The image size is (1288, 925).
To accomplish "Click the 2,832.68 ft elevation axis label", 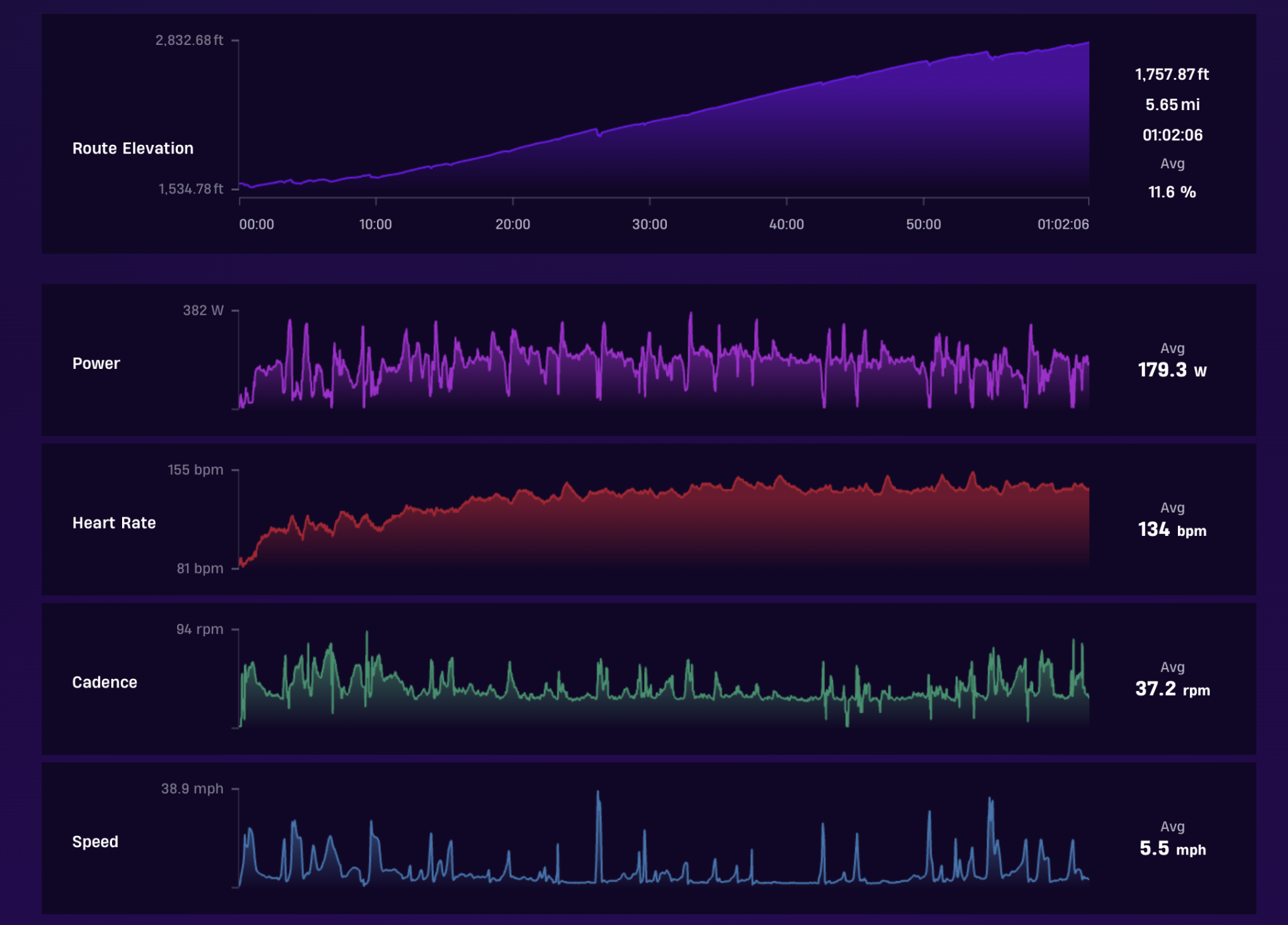I will (189, 40).
